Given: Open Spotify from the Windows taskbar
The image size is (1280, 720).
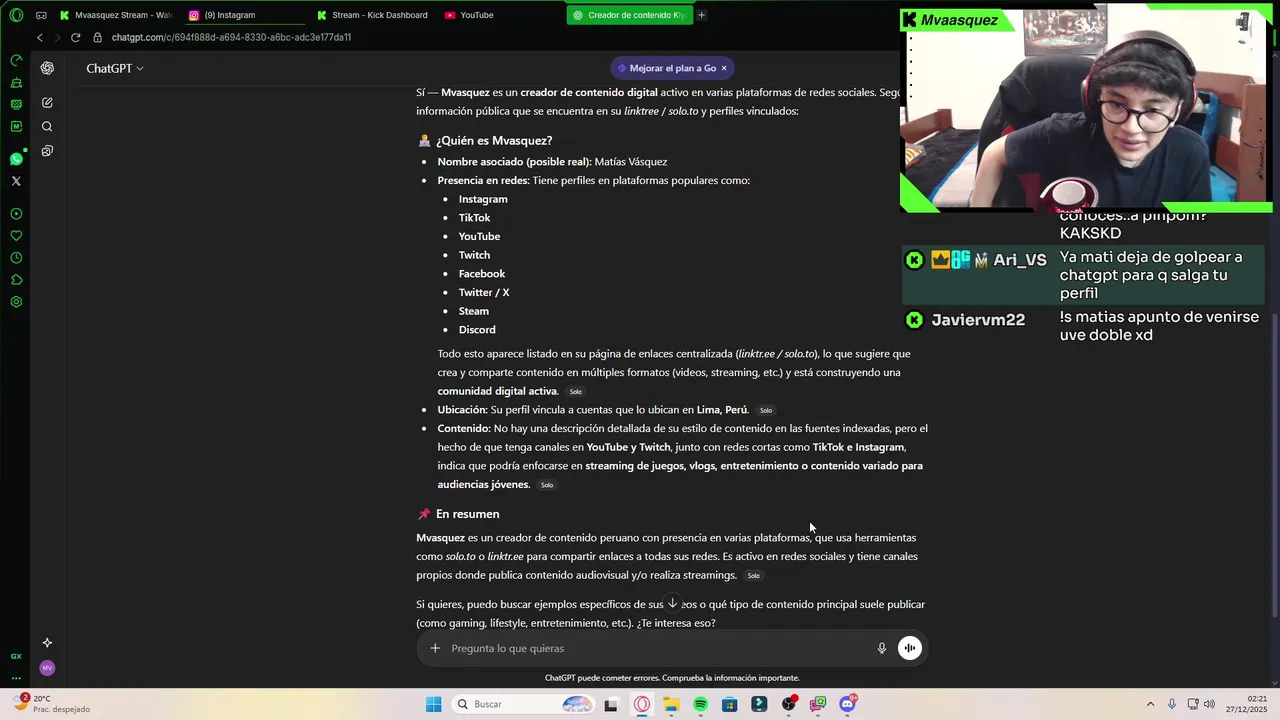Looking at the screenshot, I should 700,704.
